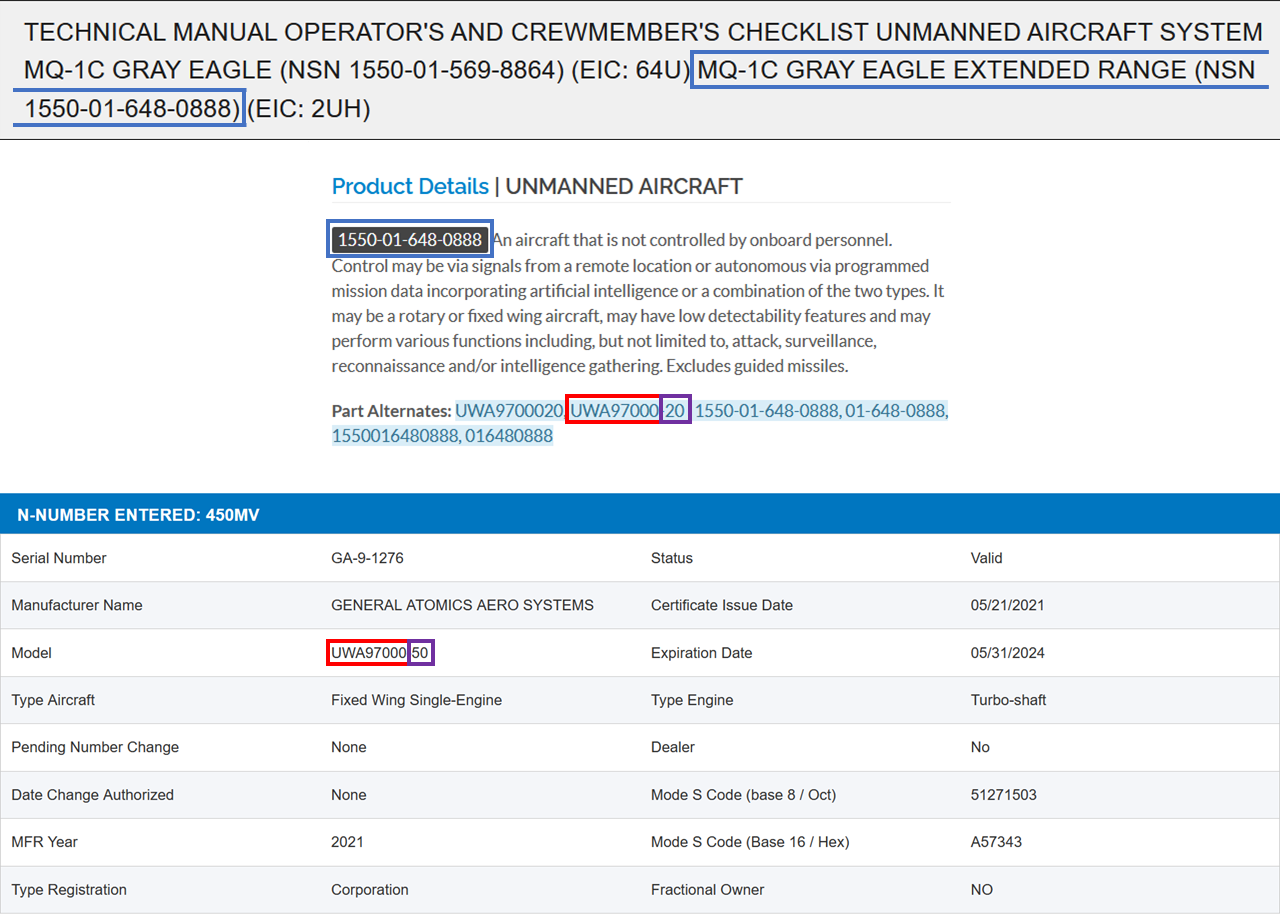Click the Serial Number label
The width and height of the screenshot is (1280, 916).
59,558
